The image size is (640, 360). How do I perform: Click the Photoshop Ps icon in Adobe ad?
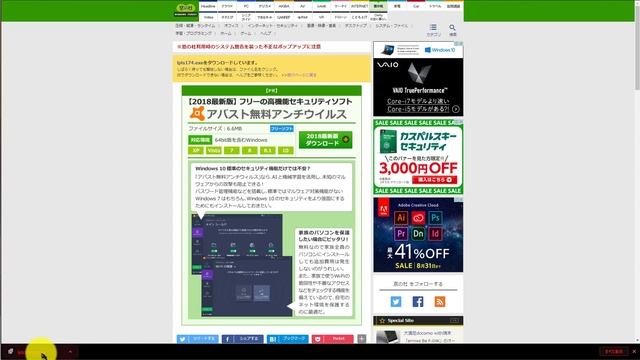[435, 218]
